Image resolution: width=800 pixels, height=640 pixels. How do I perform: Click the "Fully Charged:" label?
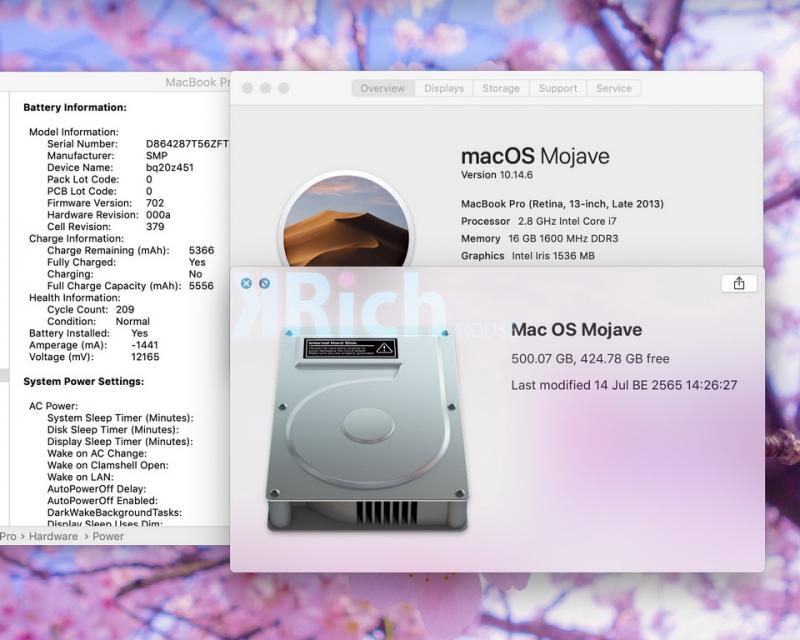[82, 262]
